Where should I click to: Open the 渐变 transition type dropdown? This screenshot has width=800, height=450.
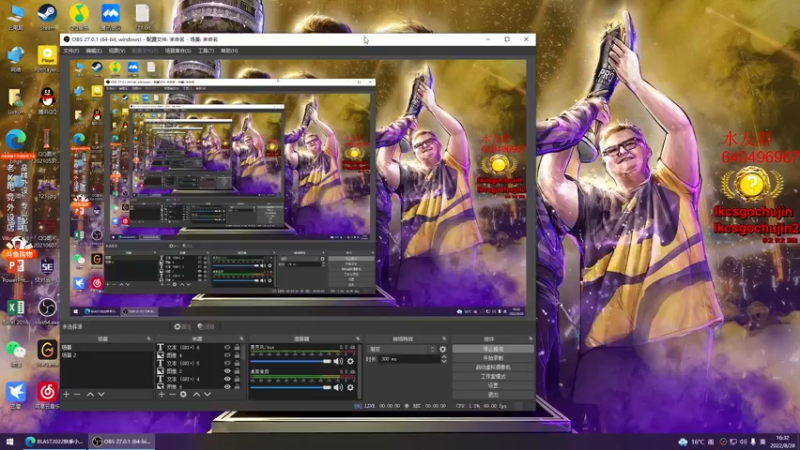coord(402,349)
